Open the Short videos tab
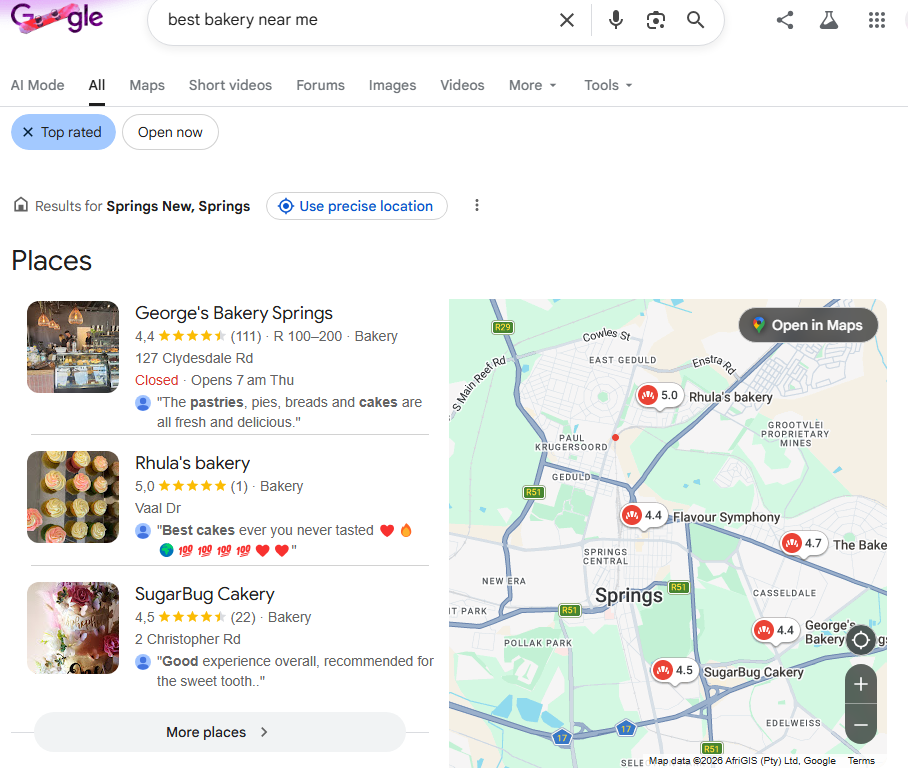The height and width of the screenshot is (769, 908). coord(230,85)
